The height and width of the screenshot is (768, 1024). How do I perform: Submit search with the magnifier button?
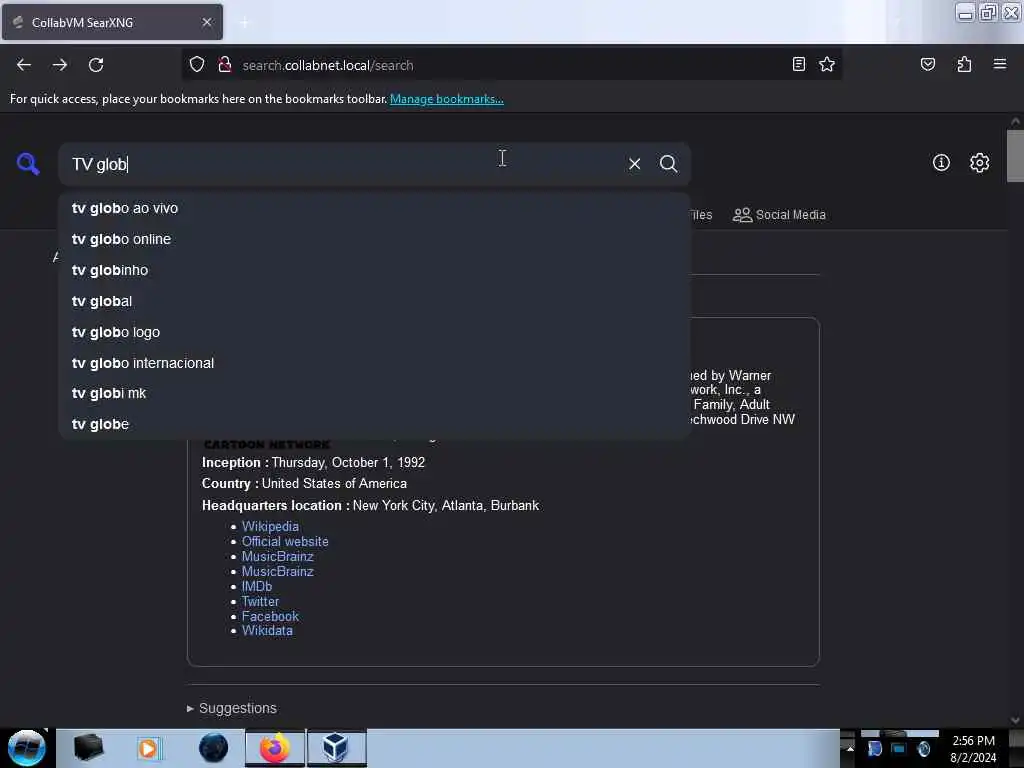(x=668, y=164)
